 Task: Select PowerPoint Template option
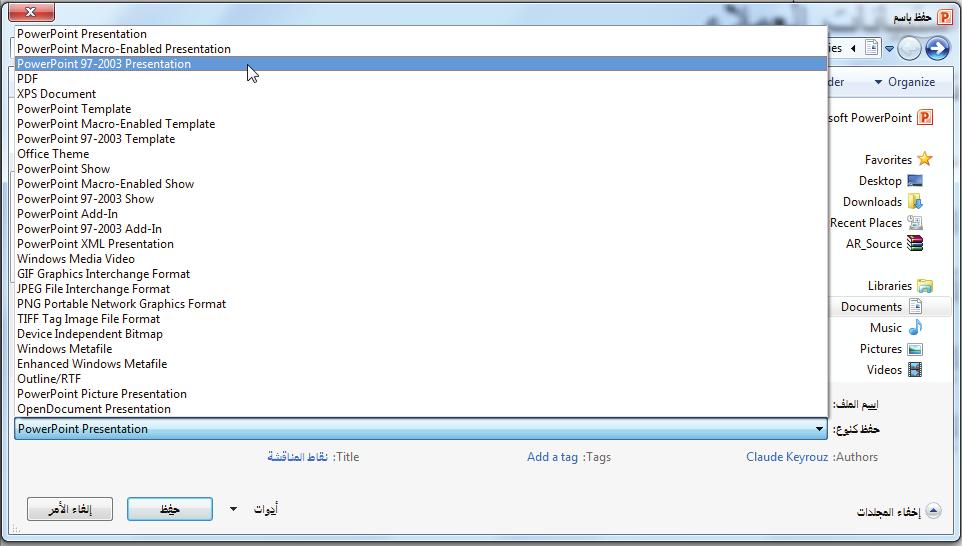tap(421, 109)
